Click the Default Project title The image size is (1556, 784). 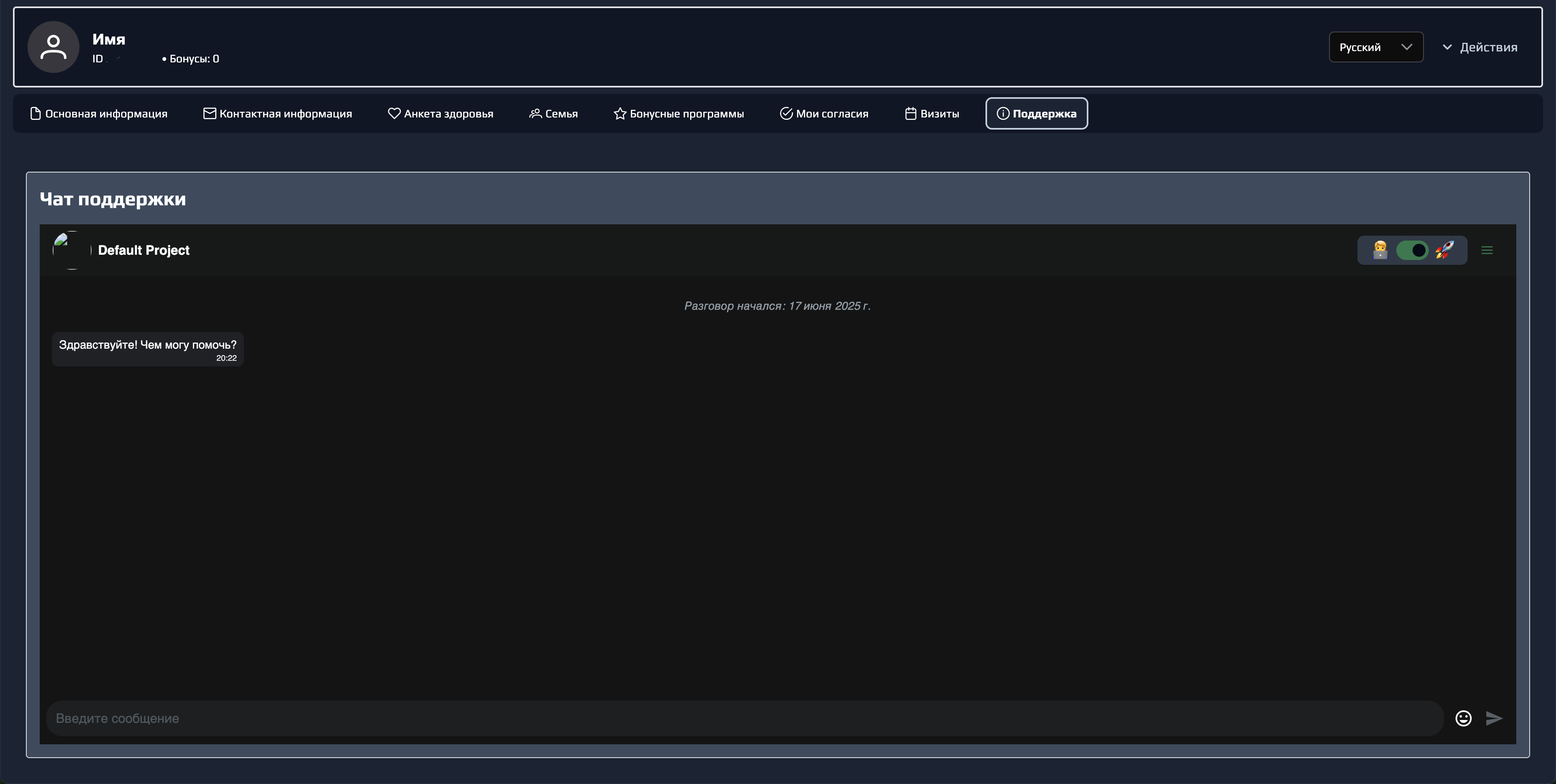tap(144, 250)
